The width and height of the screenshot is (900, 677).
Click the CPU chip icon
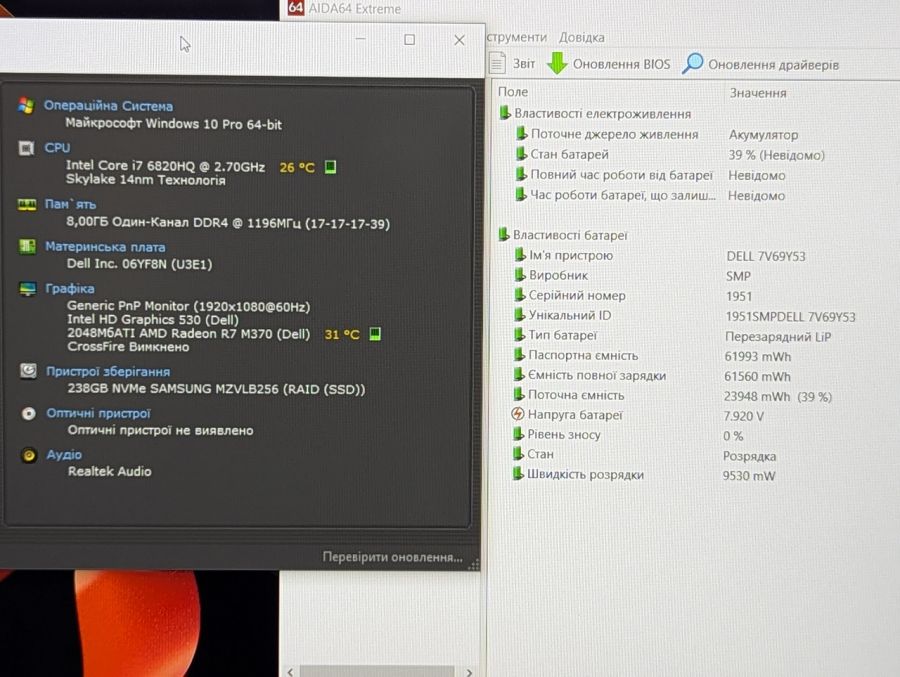[26, 148]
